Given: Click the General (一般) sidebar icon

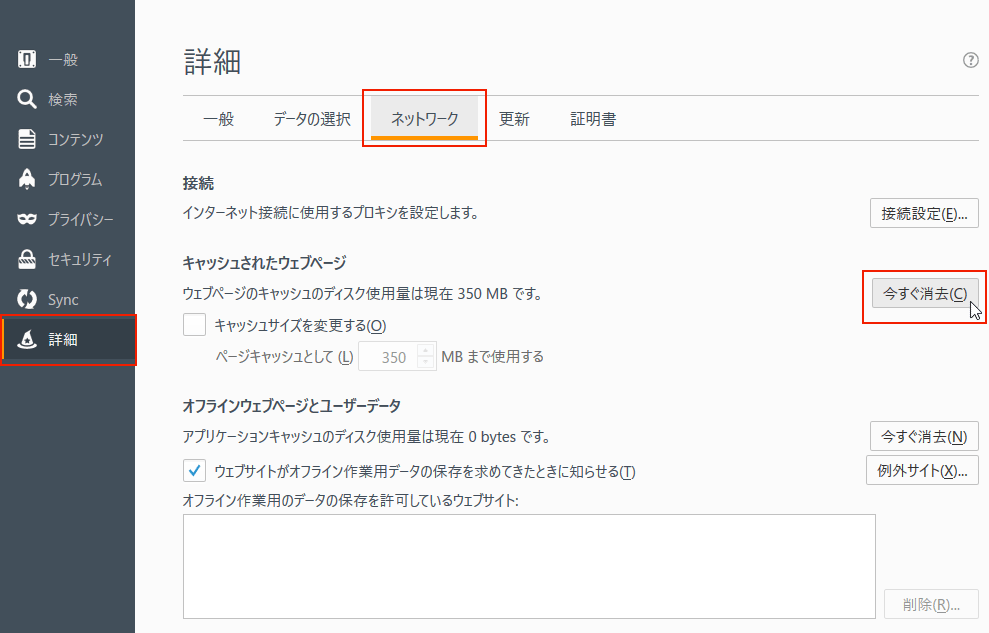Looking at the screenshot, I should tap(28, 60).
